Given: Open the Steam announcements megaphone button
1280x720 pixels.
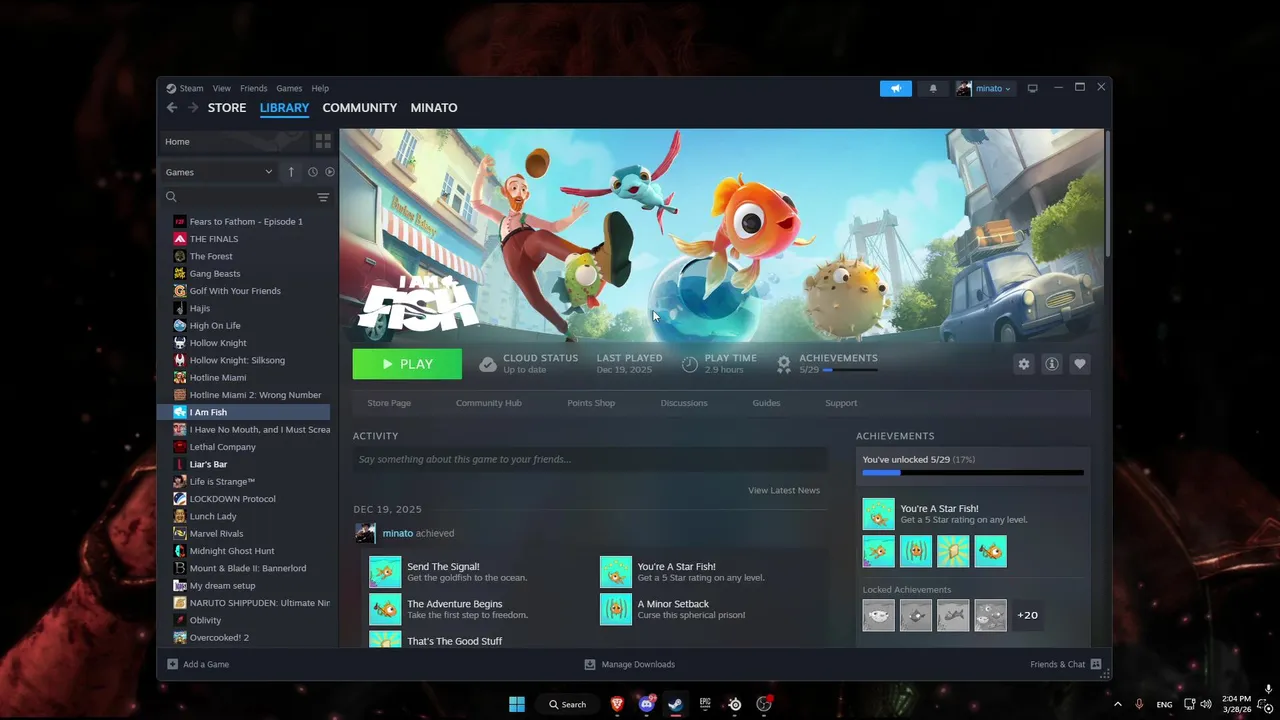Looking at the screenshot, I should (x=896, y=88).
